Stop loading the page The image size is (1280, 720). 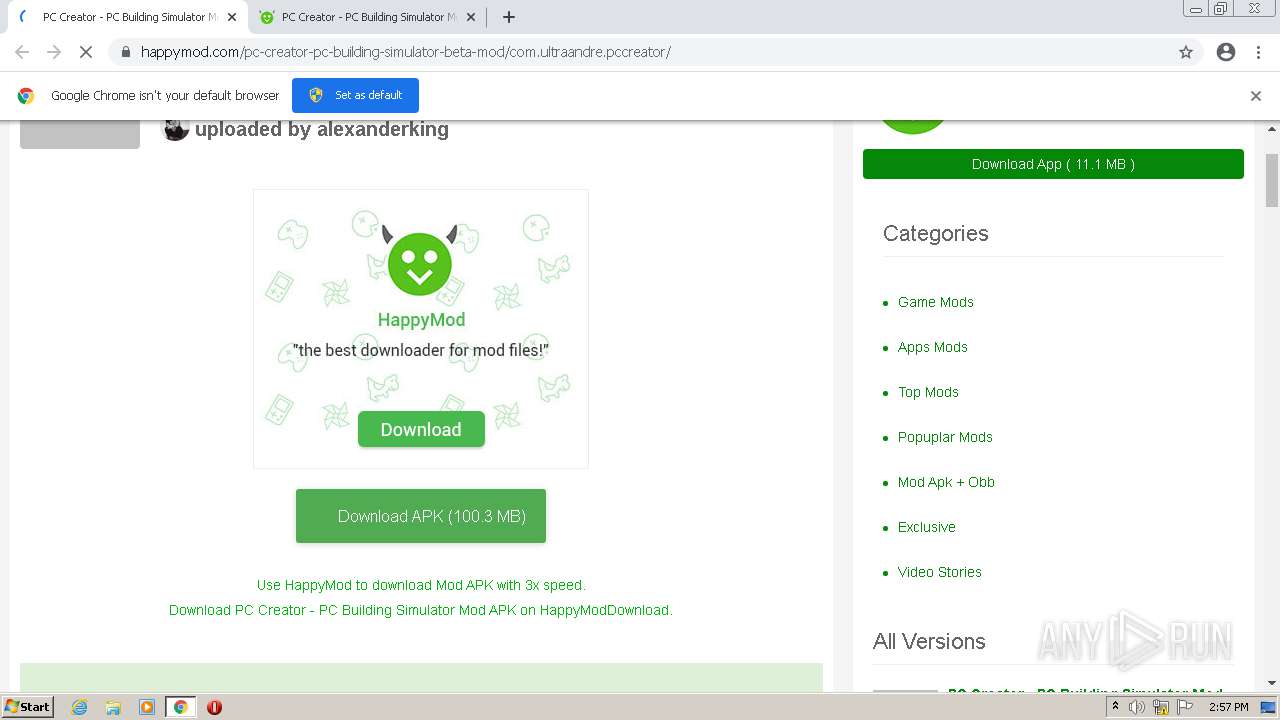click(x=86, y=52)
